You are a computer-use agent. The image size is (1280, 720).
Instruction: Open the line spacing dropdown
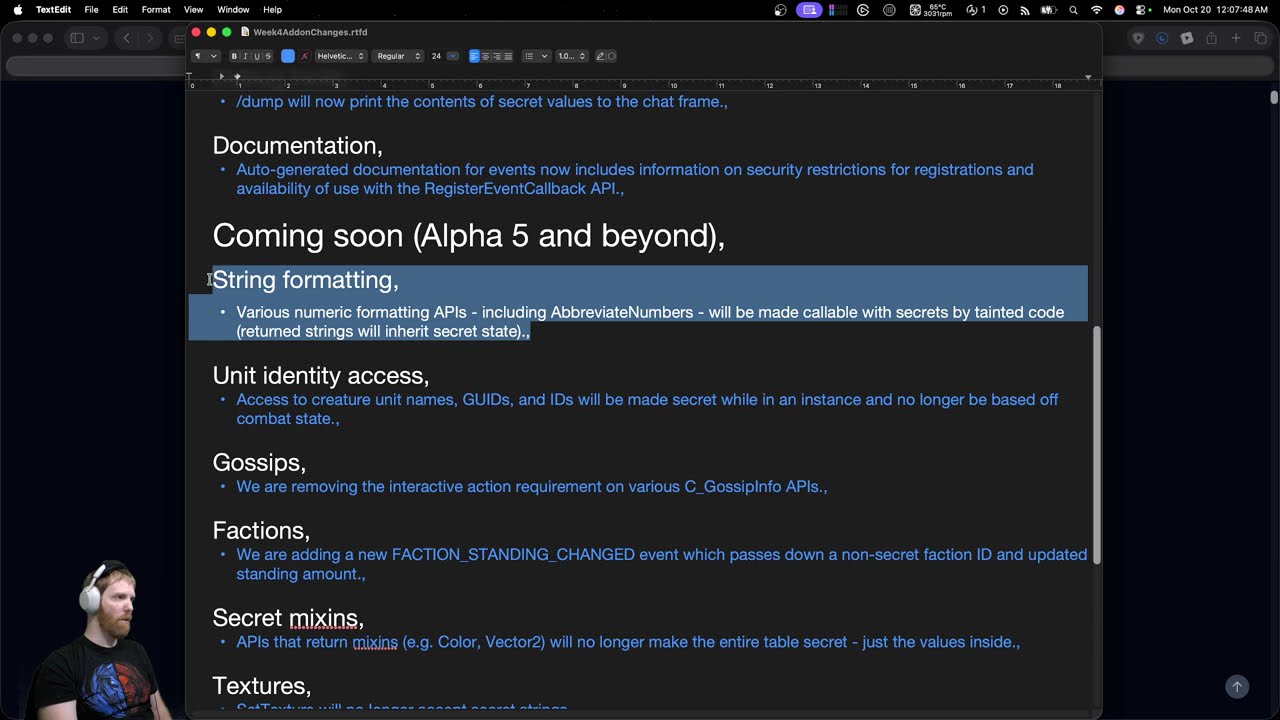pyautogui.click(x=571, y=56)
